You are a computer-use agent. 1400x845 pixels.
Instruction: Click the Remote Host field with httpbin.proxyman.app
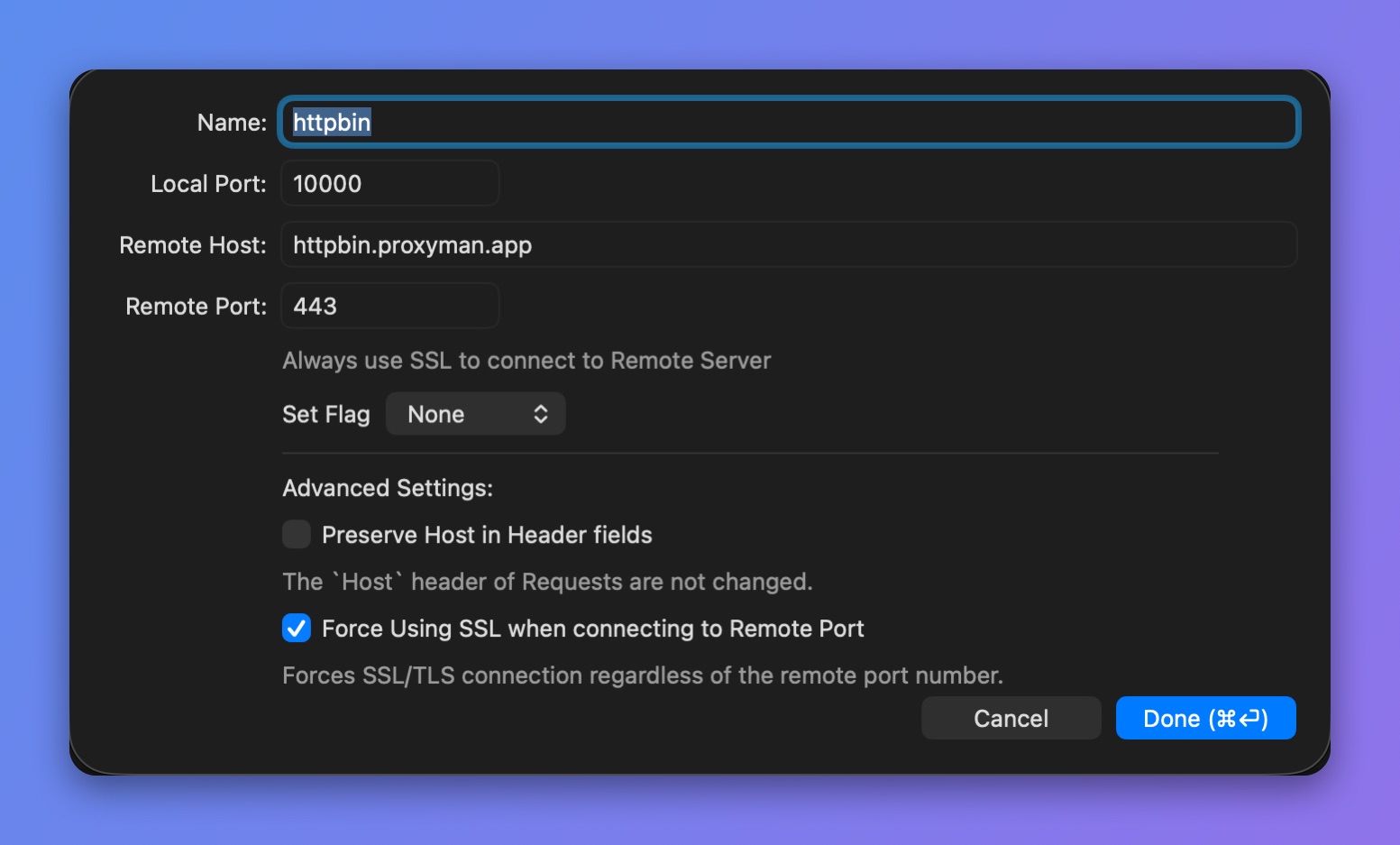point(789,244)
